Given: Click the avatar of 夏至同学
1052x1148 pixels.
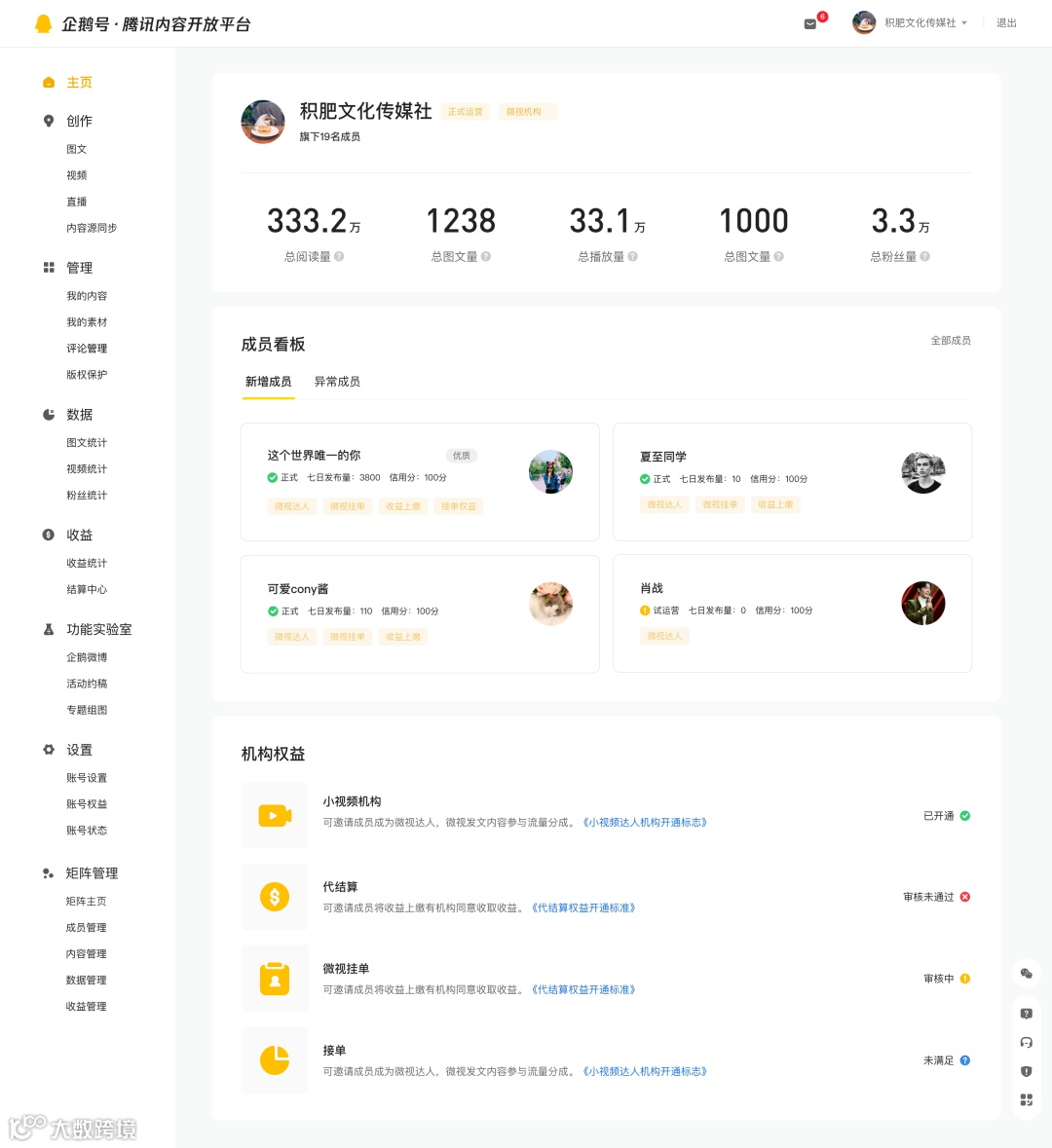Looking at the screenshot, I should (x=923, y=472).
